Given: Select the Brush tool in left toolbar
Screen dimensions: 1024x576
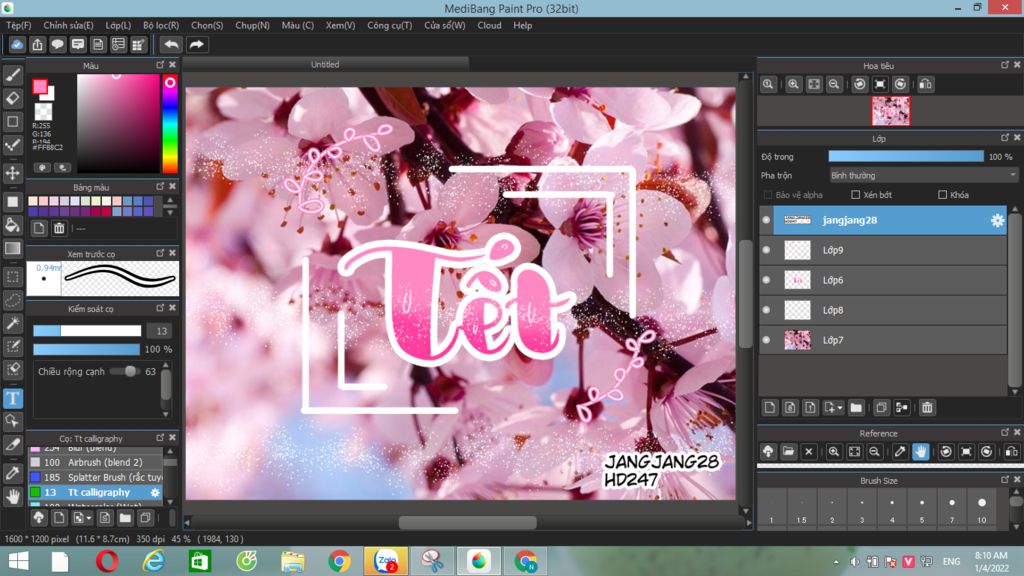Looking at the screenshot, I should coord(12,75).
